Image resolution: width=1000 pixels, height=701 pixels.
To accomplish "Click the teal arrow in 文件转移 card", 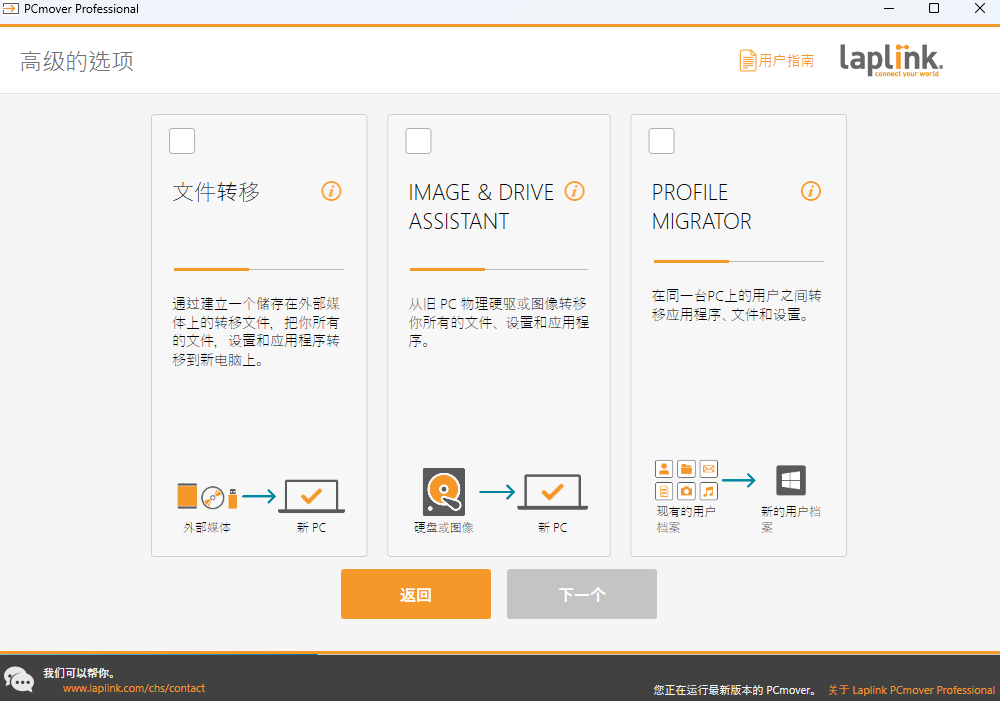I will pos(259,496).
